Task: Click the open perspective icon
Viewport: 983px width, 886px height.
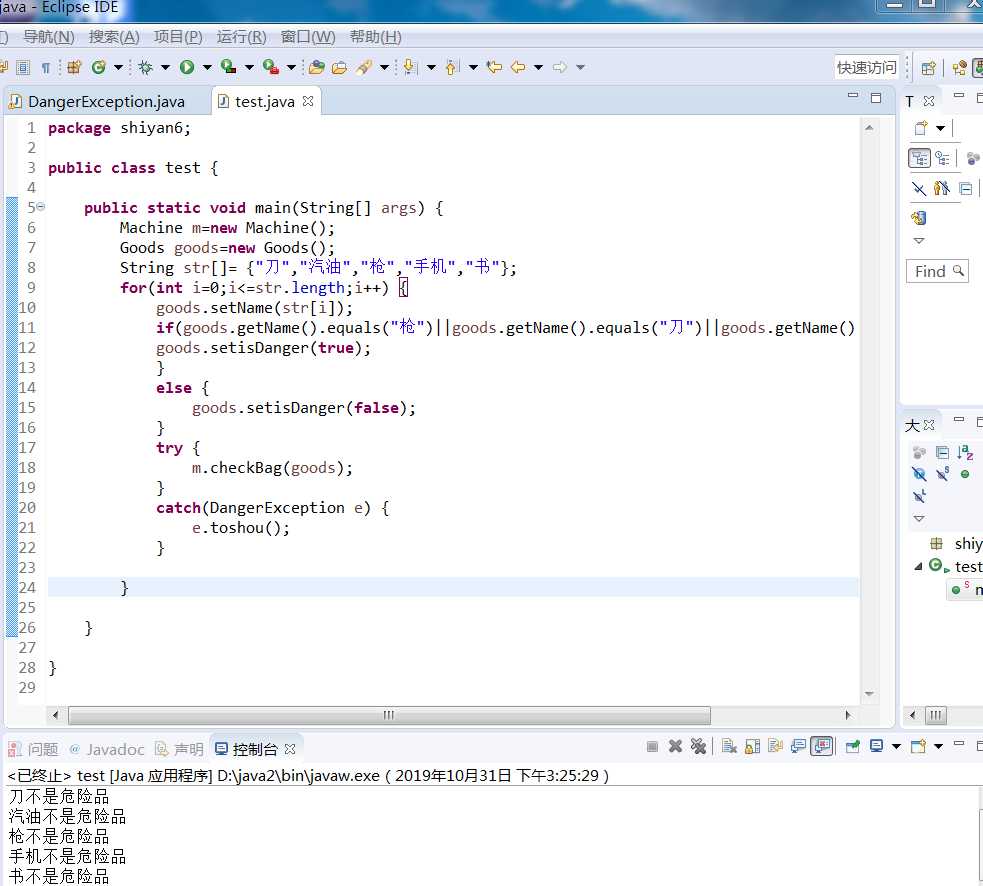Action: tap(928, 68)
